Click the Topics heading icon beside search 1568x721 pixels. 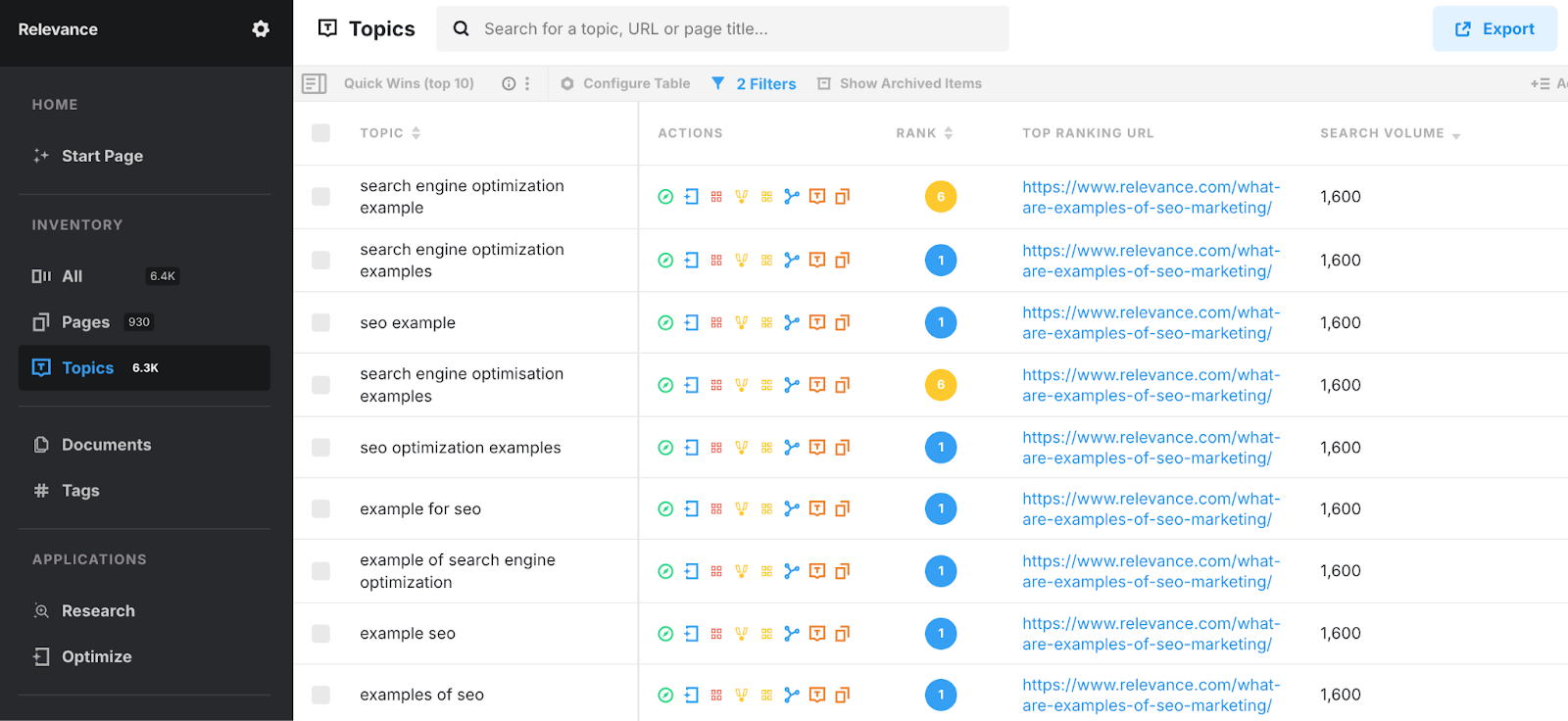pos(328,28)
